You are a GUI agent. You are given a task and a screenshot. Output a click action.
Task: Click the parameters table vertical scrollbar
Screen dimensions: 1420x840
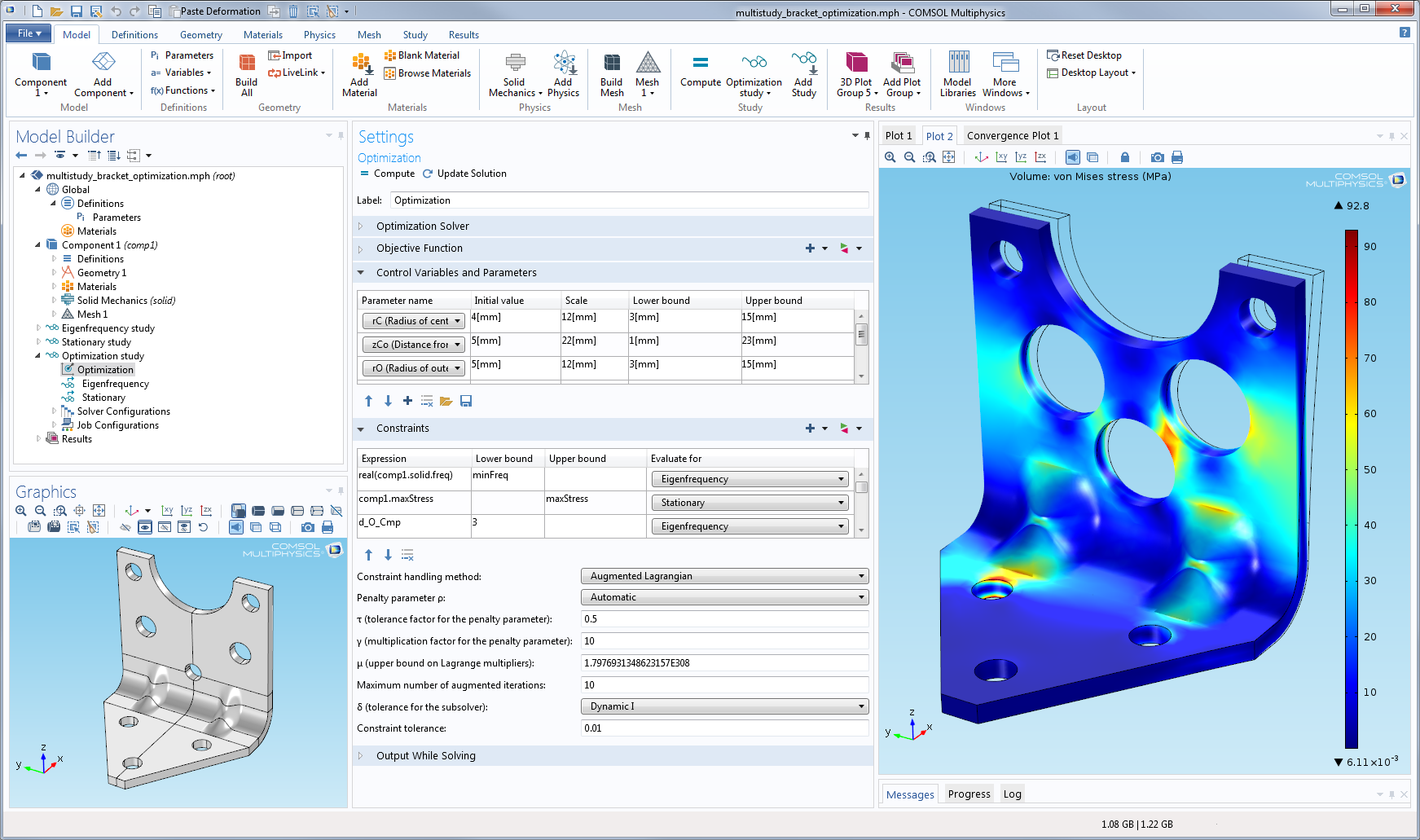point(861,336)
